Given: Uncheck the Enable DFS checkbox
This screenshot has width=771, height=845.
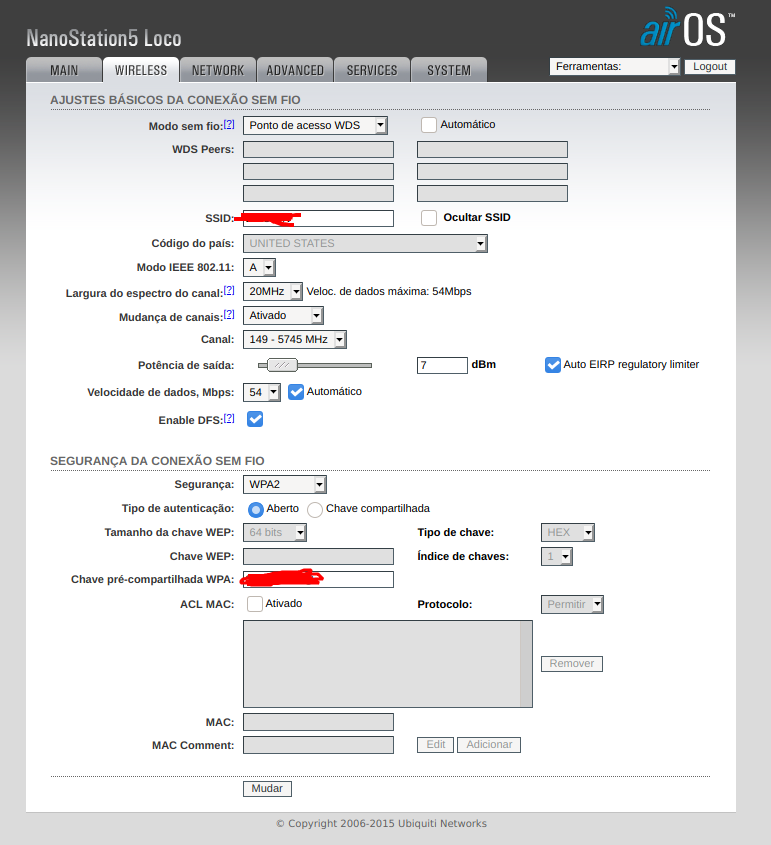Looking at the screenshot, I should point(255,419).
